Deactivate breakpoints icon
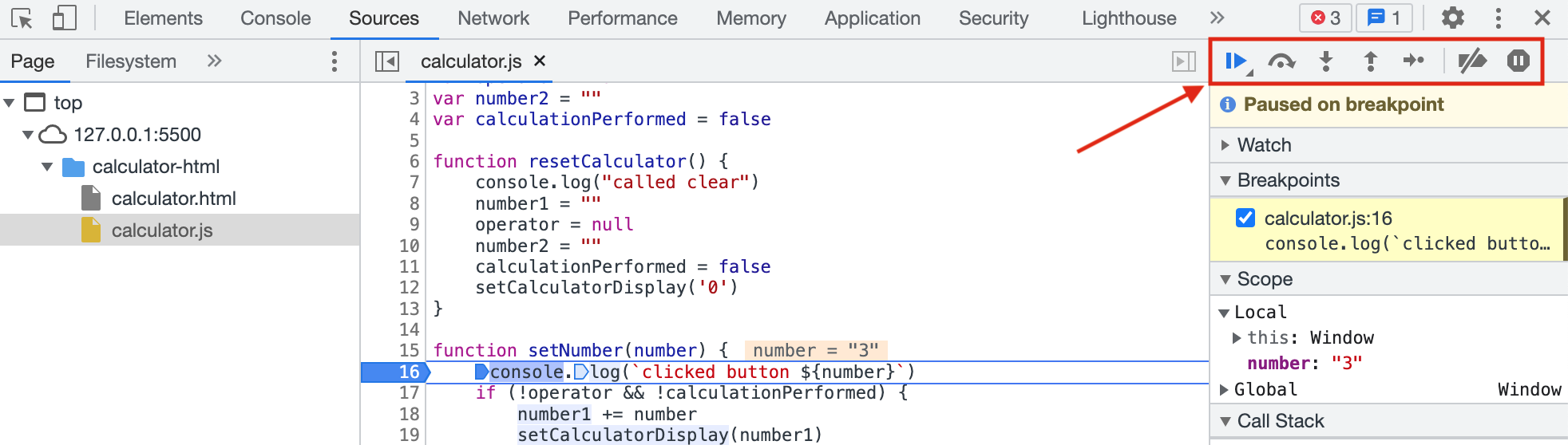This screenshot has height=445, width=1568. click(1472, 61)
